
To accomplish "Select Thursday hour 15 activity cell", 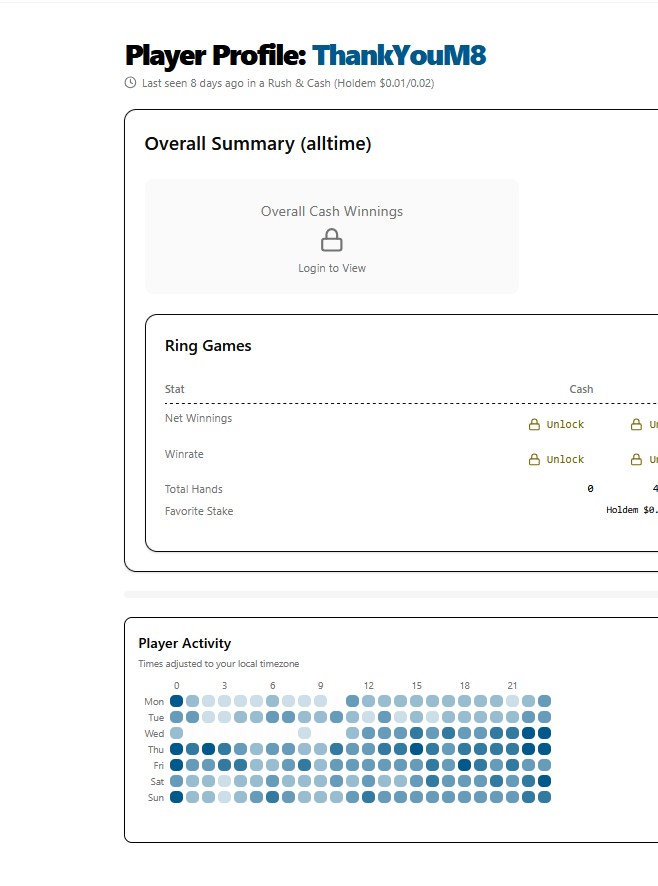I will (x=417, y=749).
